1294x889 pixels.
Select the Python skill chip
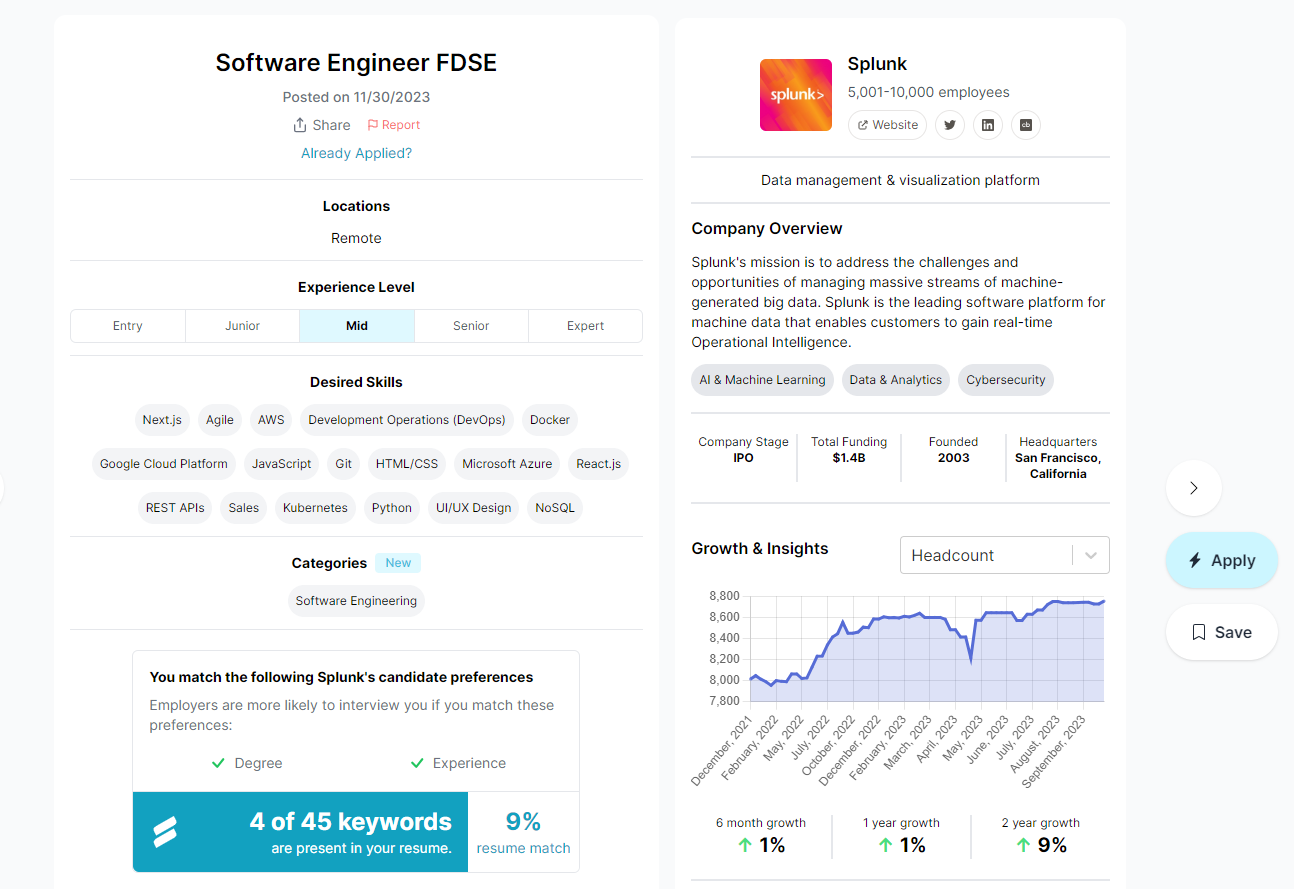pyautogui.click(x=391, y=507)
